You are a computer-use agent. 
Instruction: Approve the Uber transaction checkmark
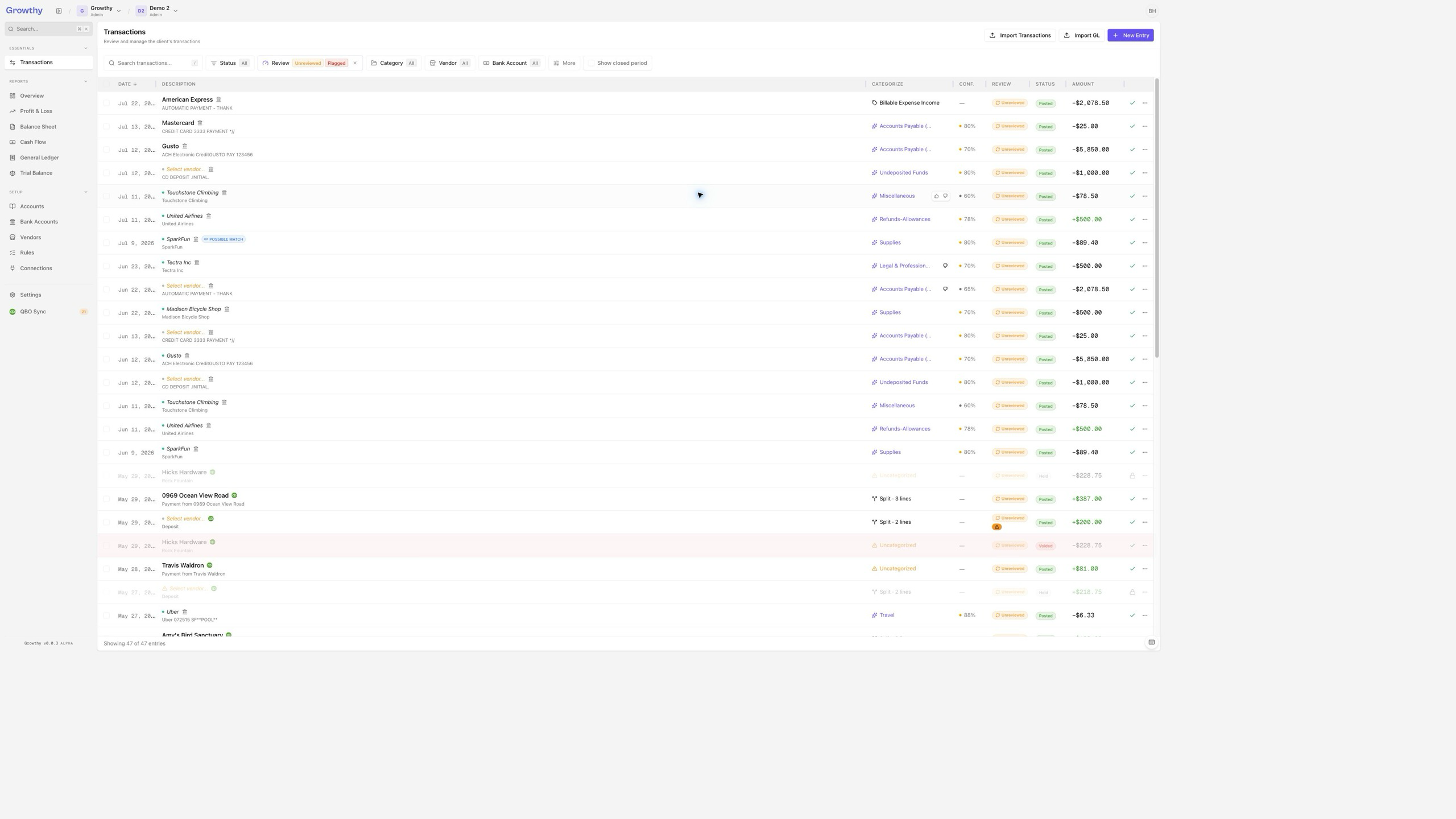[x=1132, y=615]
